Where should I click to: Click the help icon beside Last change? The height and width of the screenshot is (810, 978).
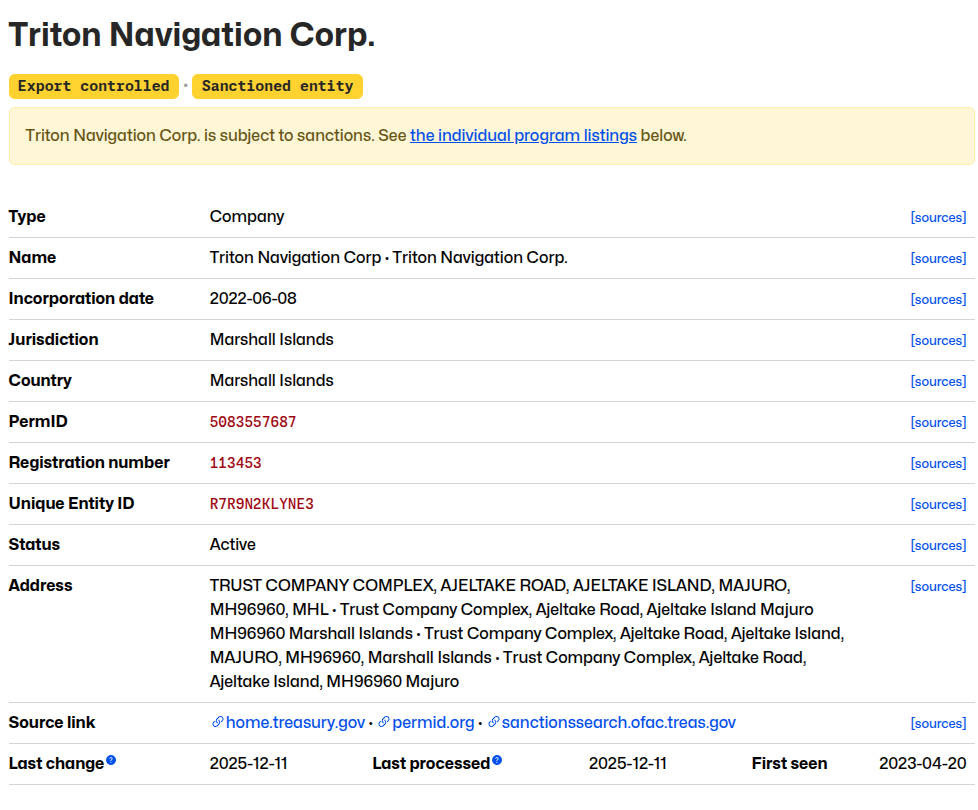(111, 761)
